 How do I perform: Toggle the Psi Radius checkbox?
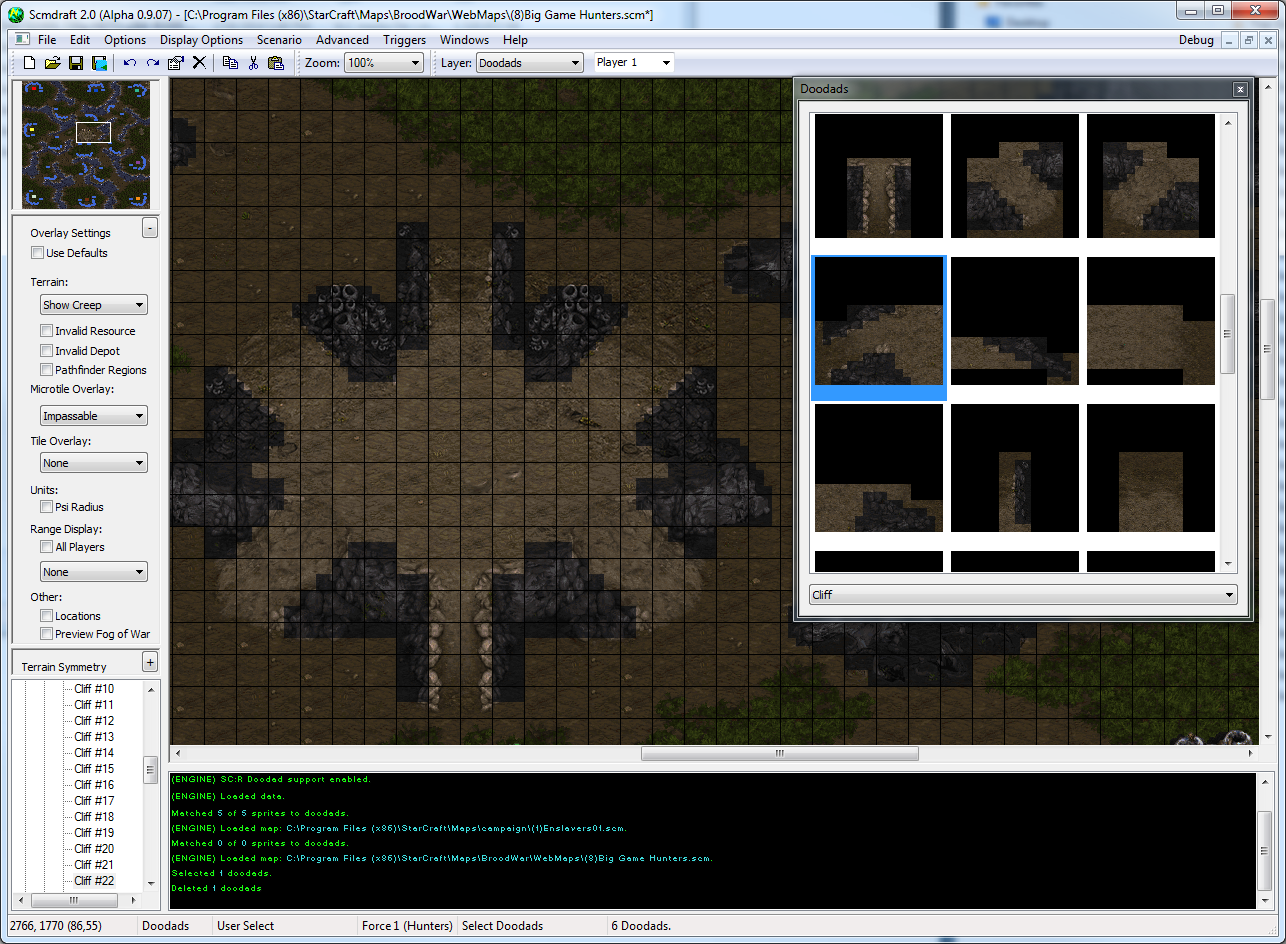(x=46, y=507)
